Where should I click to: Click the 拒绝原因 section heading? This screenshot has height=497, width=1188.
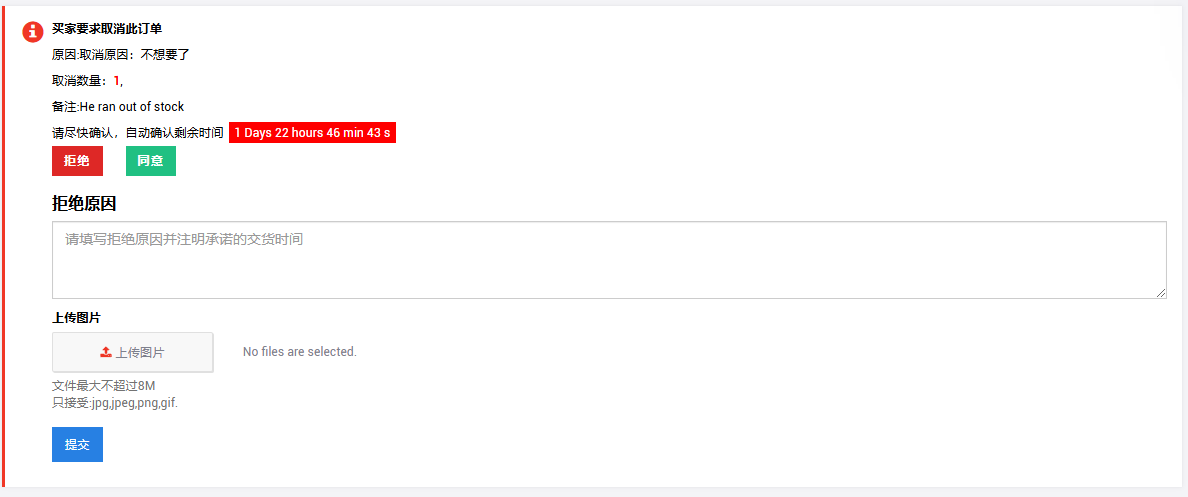click(84, 204)
